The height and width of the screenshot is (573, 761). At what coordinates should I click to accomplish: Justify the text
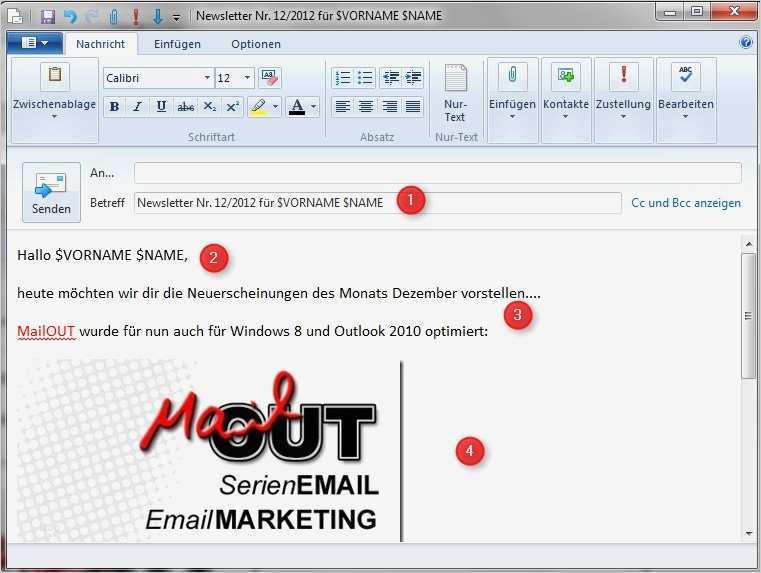(413, 106)
